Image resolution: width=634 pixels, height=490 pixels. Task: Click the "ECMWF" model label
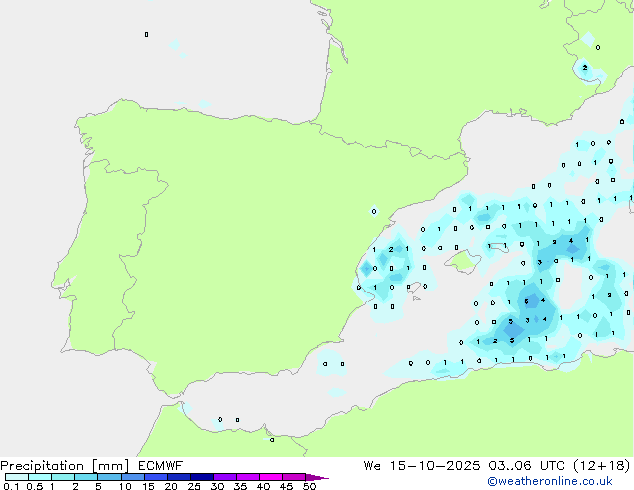point(161,466)
